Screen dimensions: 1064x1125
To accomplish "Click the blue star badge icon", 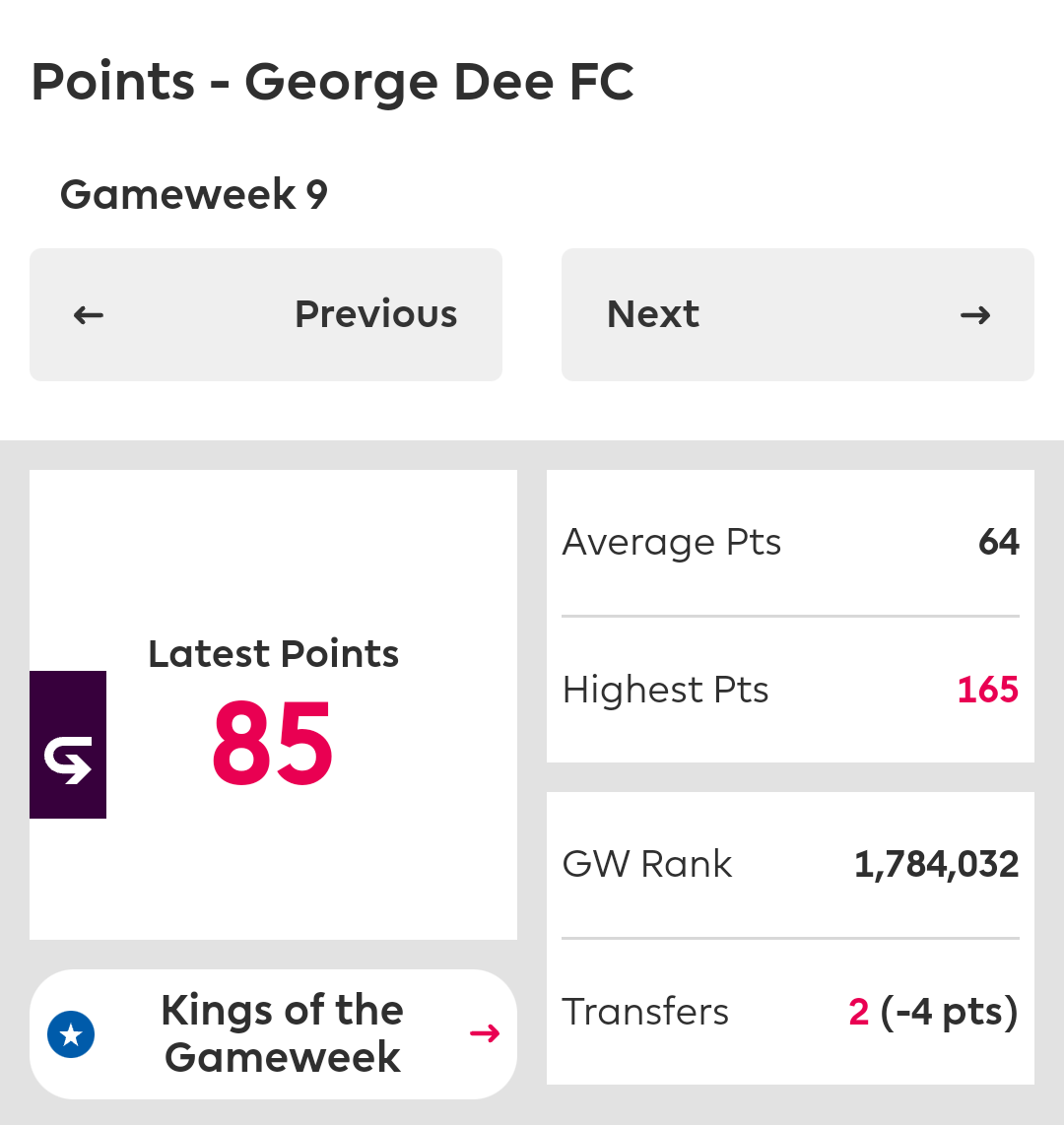I will [x=71, y=1034].
